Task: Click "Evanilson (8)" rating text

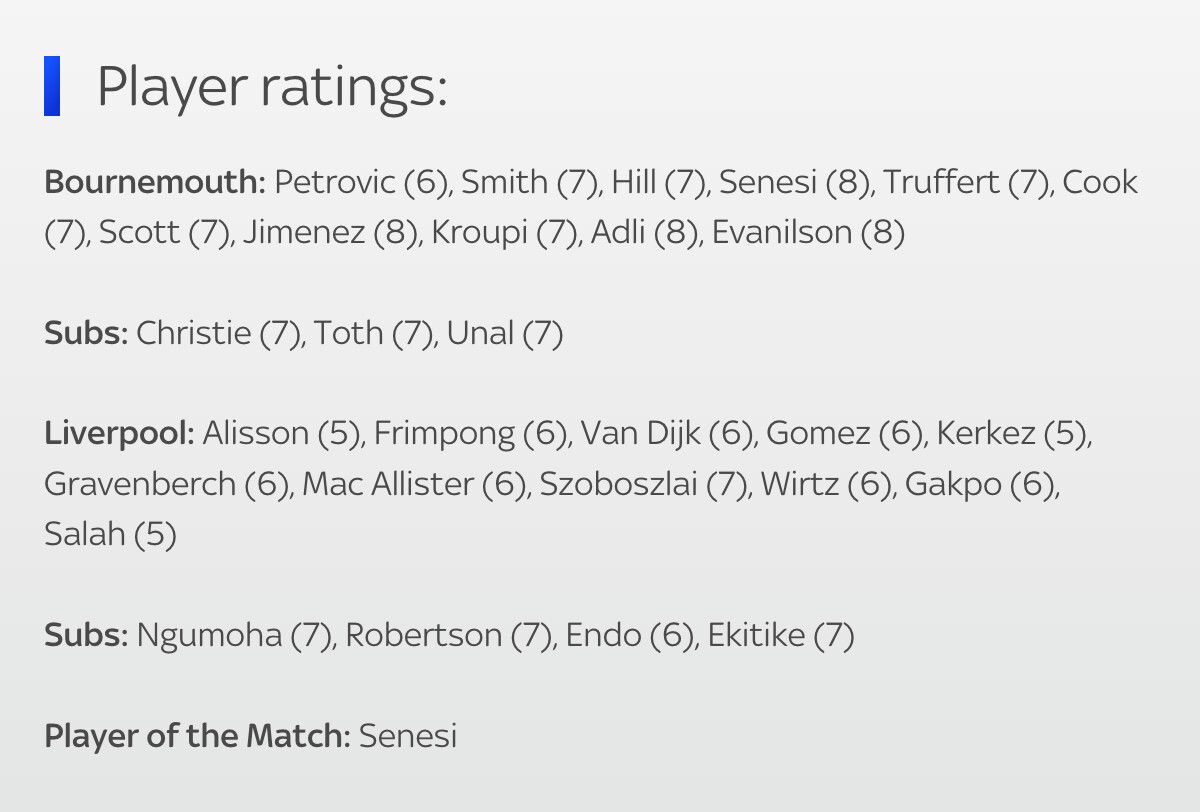Action: tap(808, 233)
